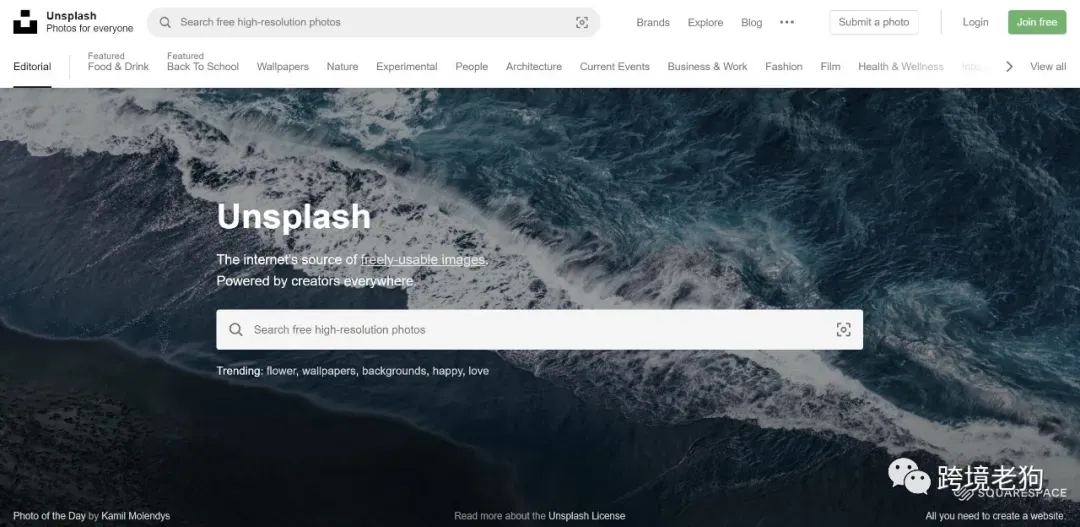Select the Architecture category
1080x527 pixels.
(534, 66)
